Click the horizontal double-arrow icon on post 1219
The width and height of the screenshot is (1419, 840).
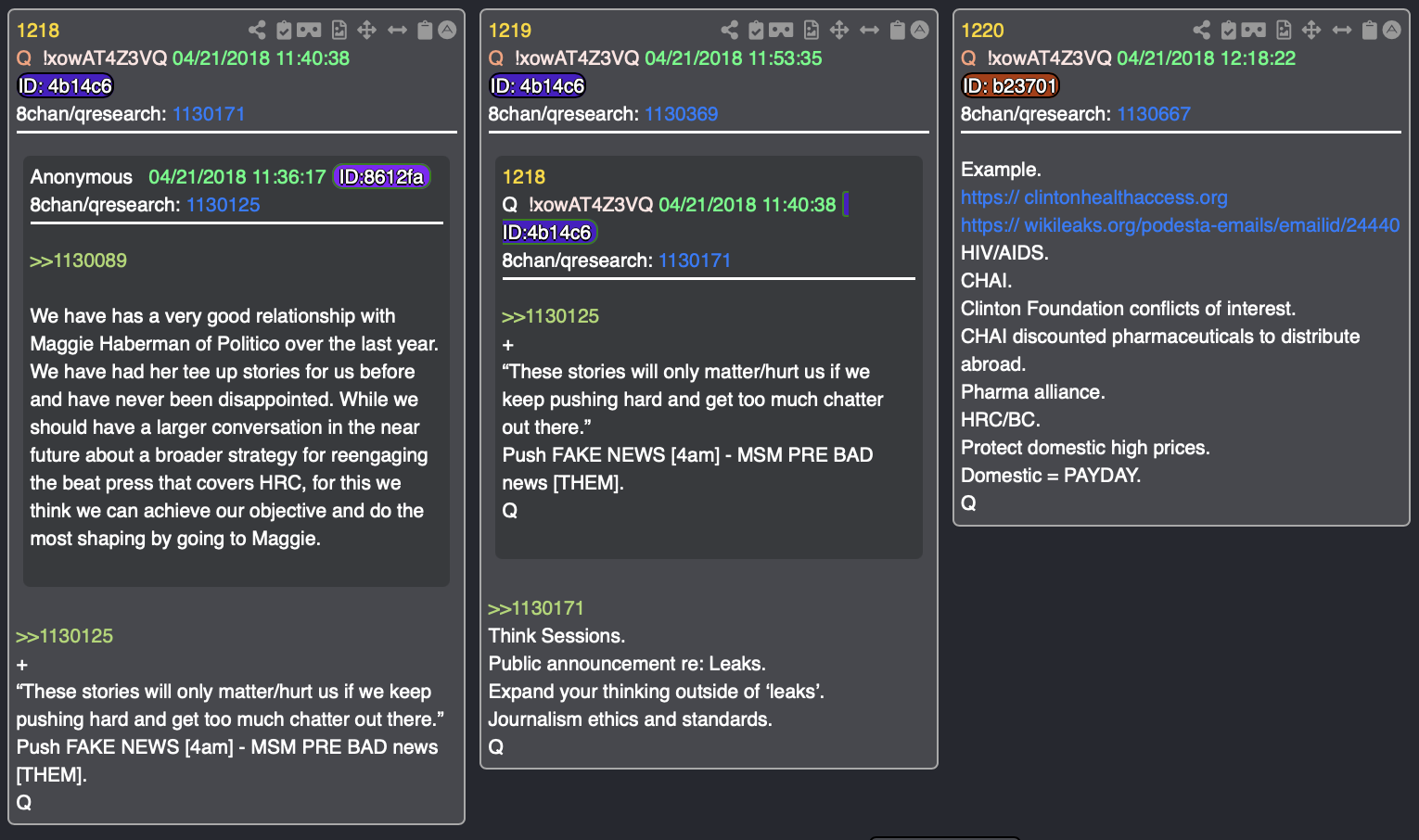[x=870, y=30]
